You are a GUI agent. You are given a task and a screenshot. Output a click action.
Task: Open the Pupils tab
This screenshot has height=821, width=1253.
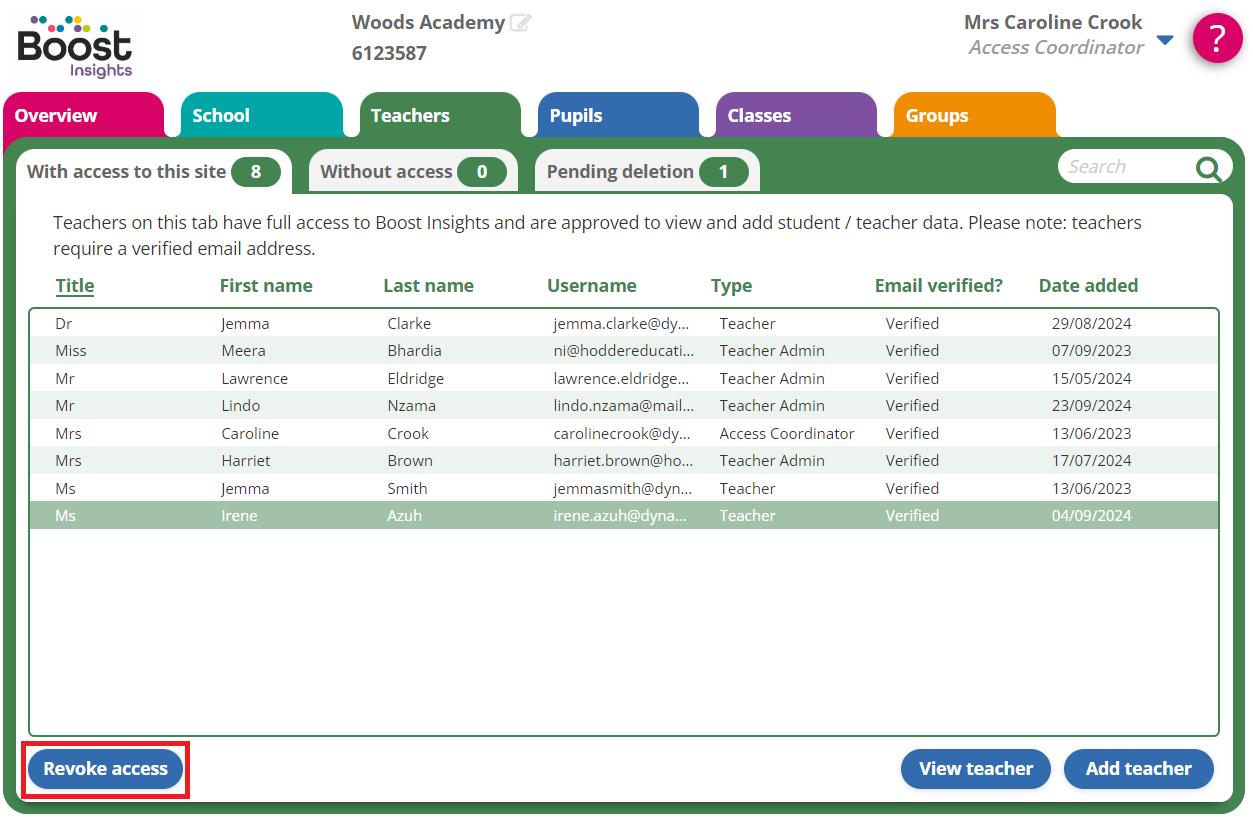pos(576,116)
